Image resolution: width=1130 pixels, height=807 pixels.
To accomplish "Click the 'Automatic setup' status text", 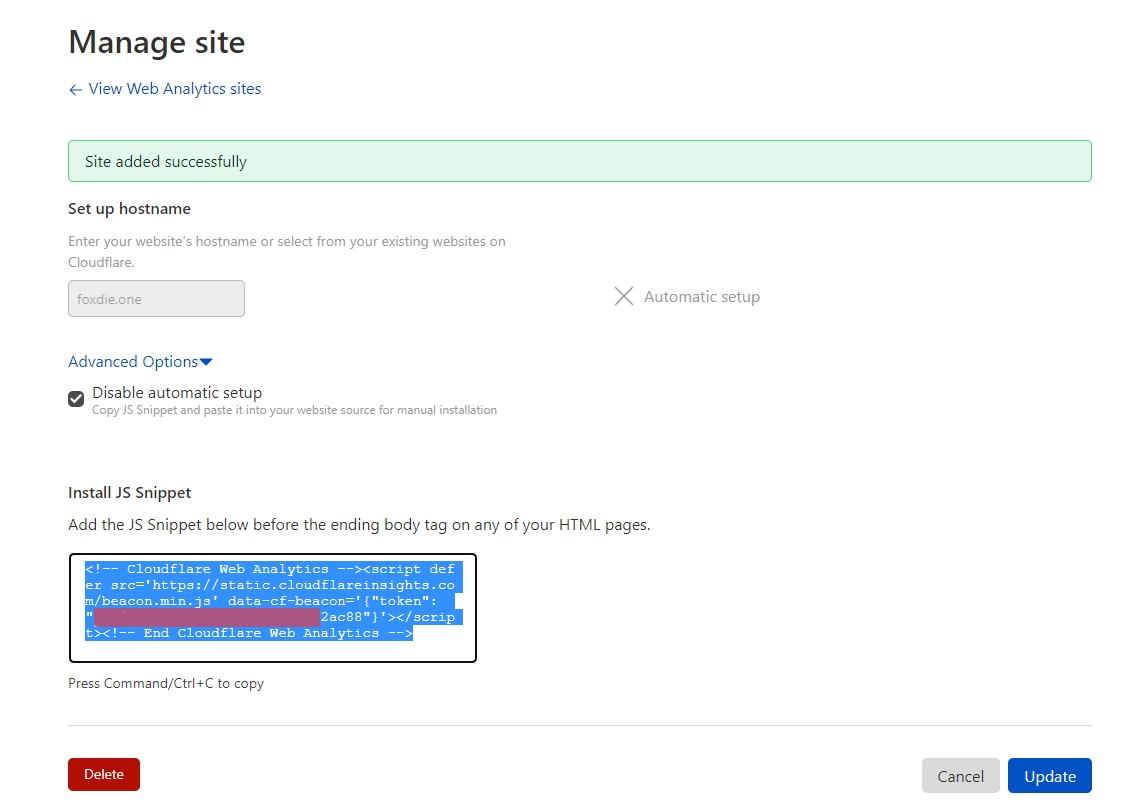I will click(x=701, y=297).
